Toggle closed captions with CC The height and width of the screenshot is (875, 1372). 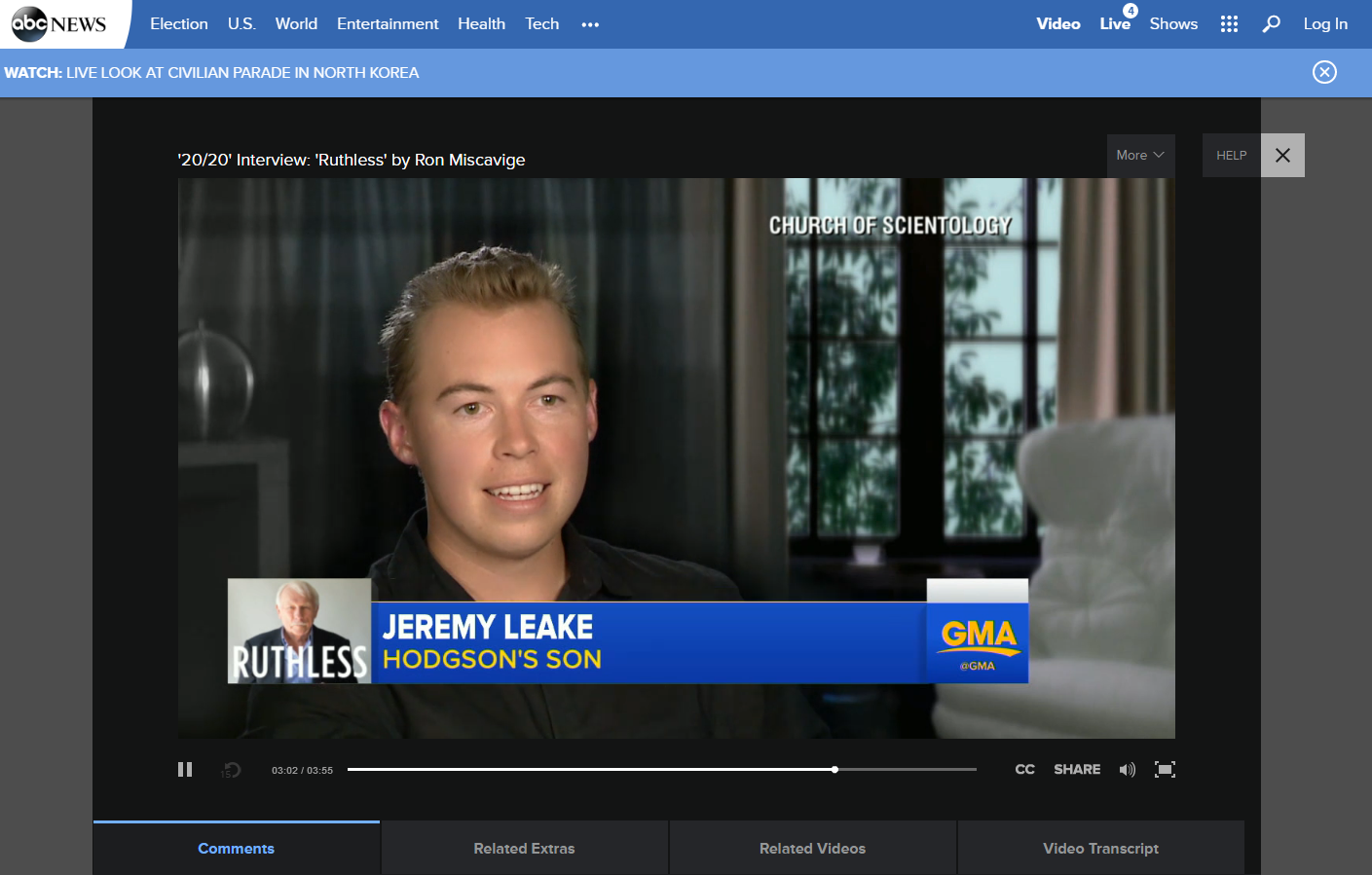tap(1024, 770)
